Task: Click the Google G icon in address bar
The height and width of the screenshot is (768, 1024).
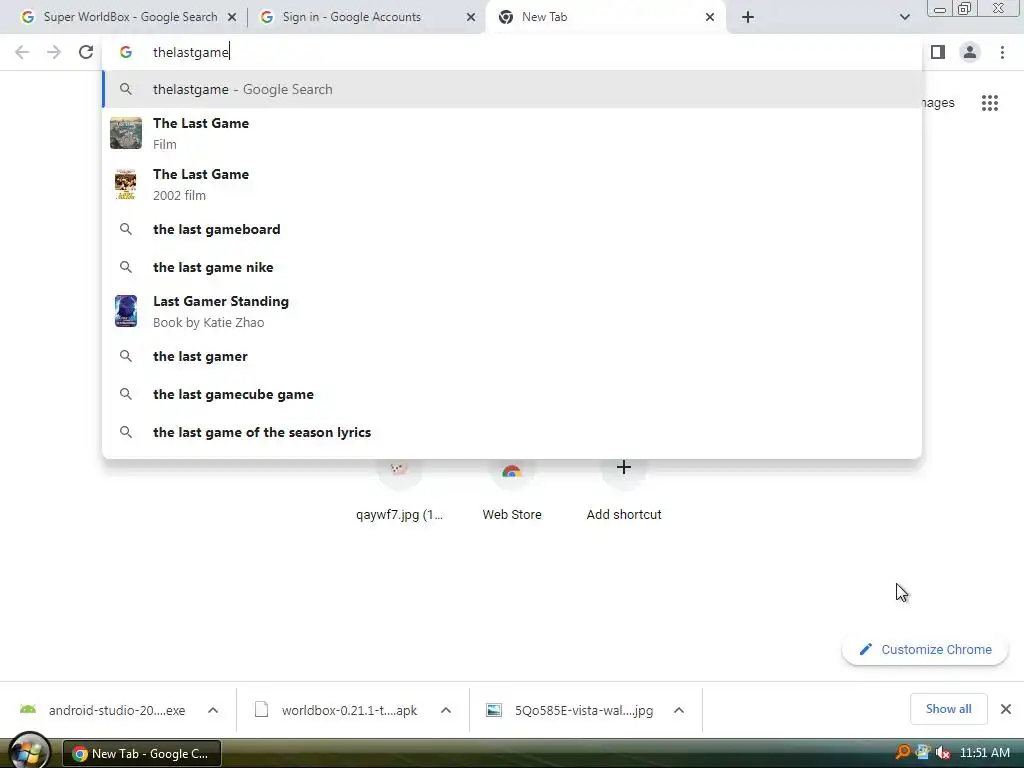Action: pyautogui.click(x=126, y=52)
